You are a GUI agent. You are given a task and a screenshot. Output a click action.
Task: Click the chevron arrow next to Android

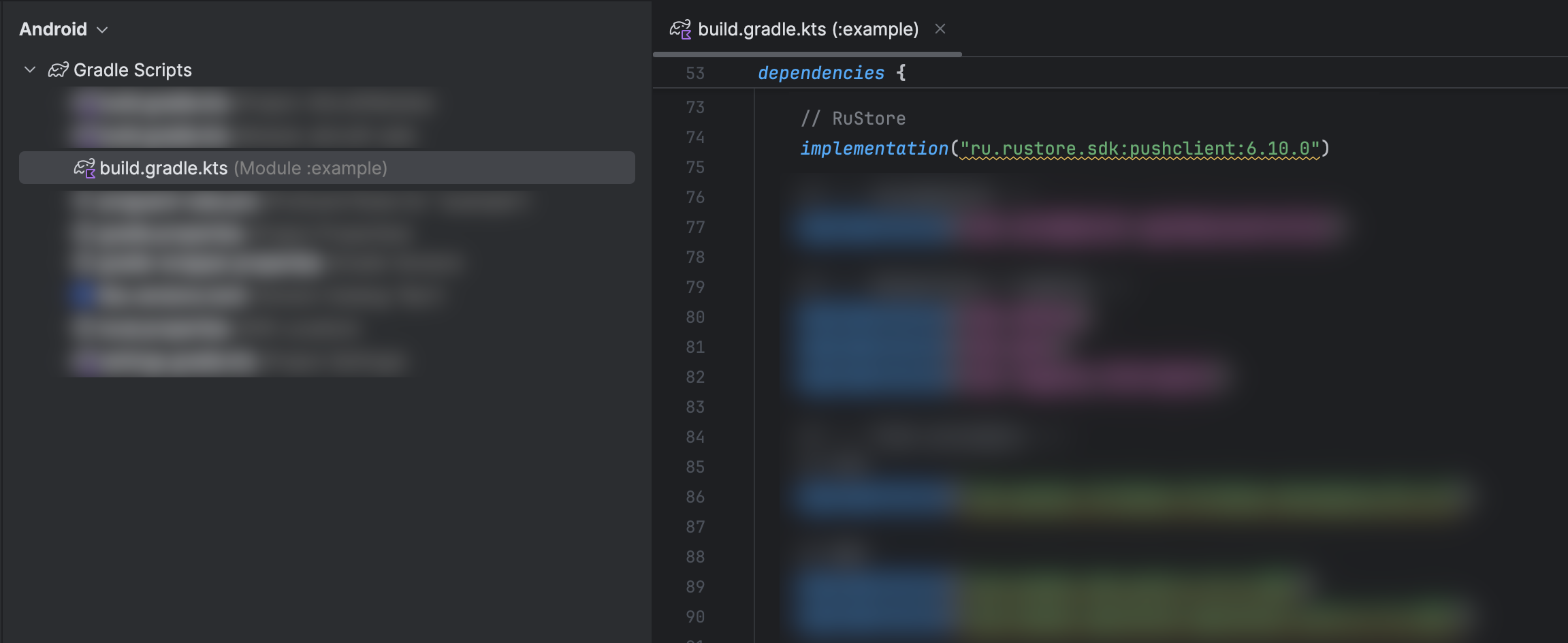tap(103, 30)
